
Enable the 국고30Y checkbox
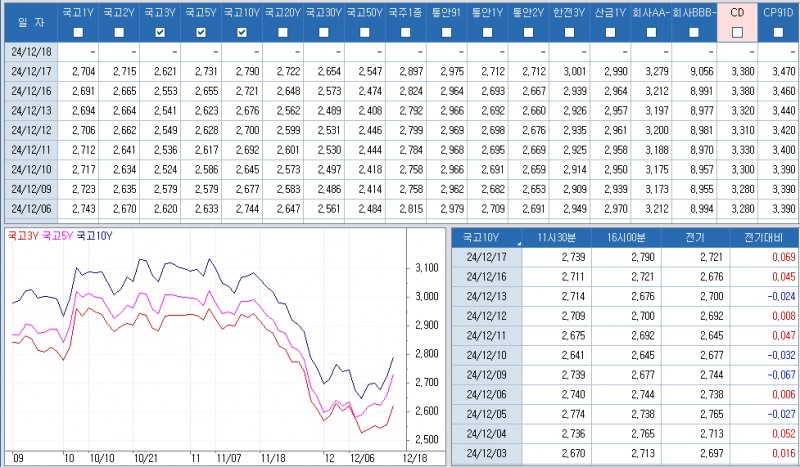click(323, 33)
